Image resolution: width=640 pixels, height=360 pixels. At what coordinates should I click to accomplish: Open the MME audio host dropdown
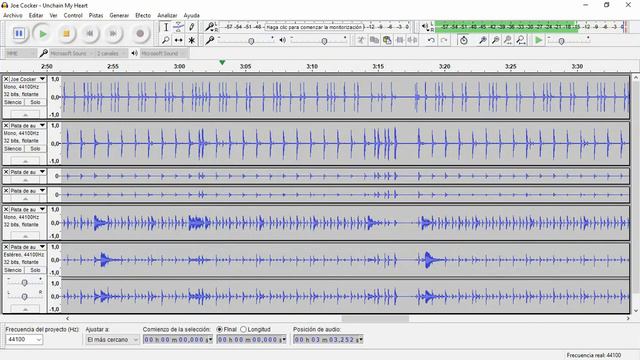click(x=21, y=53)
